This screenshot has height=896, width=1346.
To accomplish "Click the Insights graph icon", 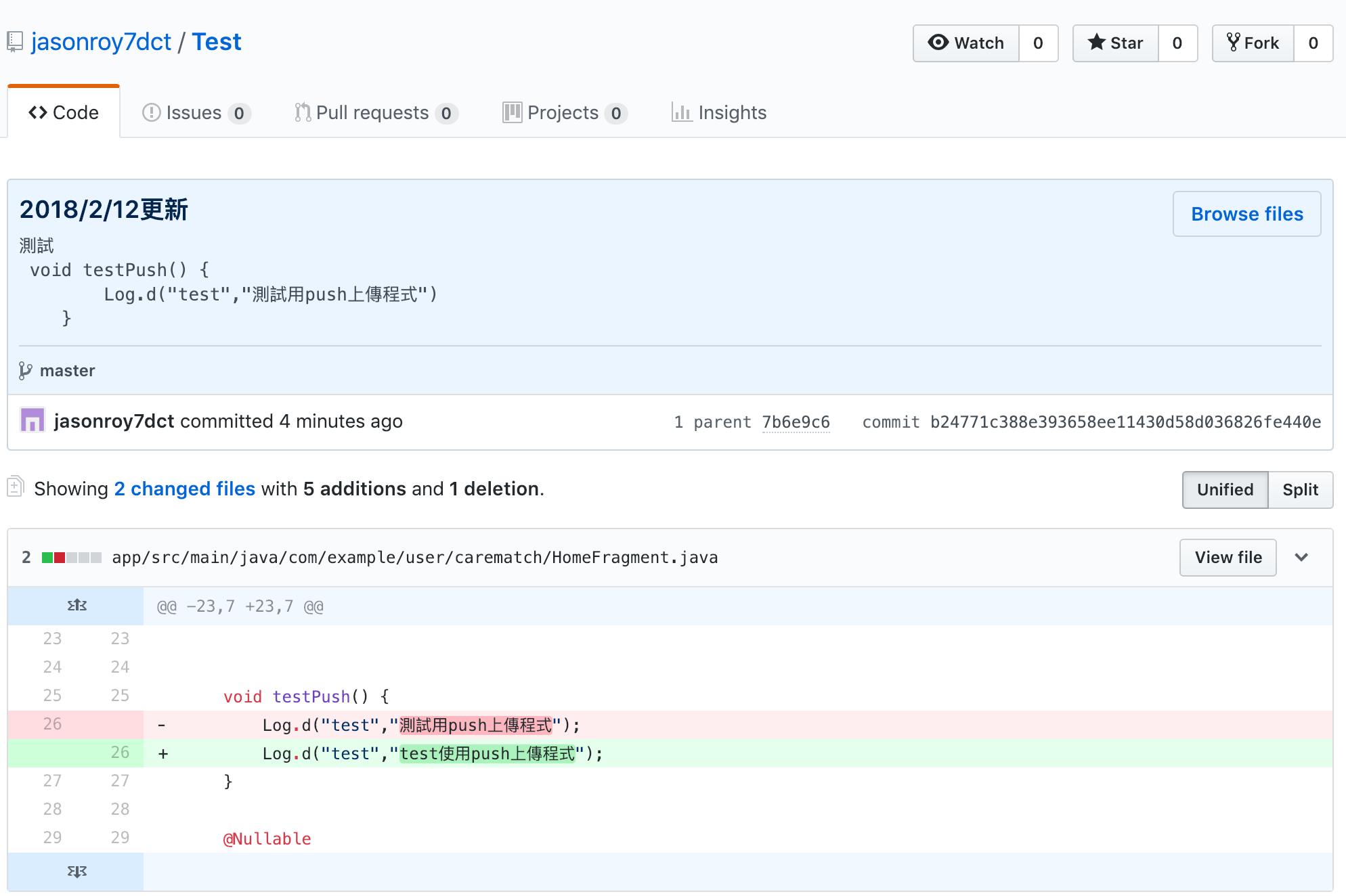I will (x=682, y=112).
